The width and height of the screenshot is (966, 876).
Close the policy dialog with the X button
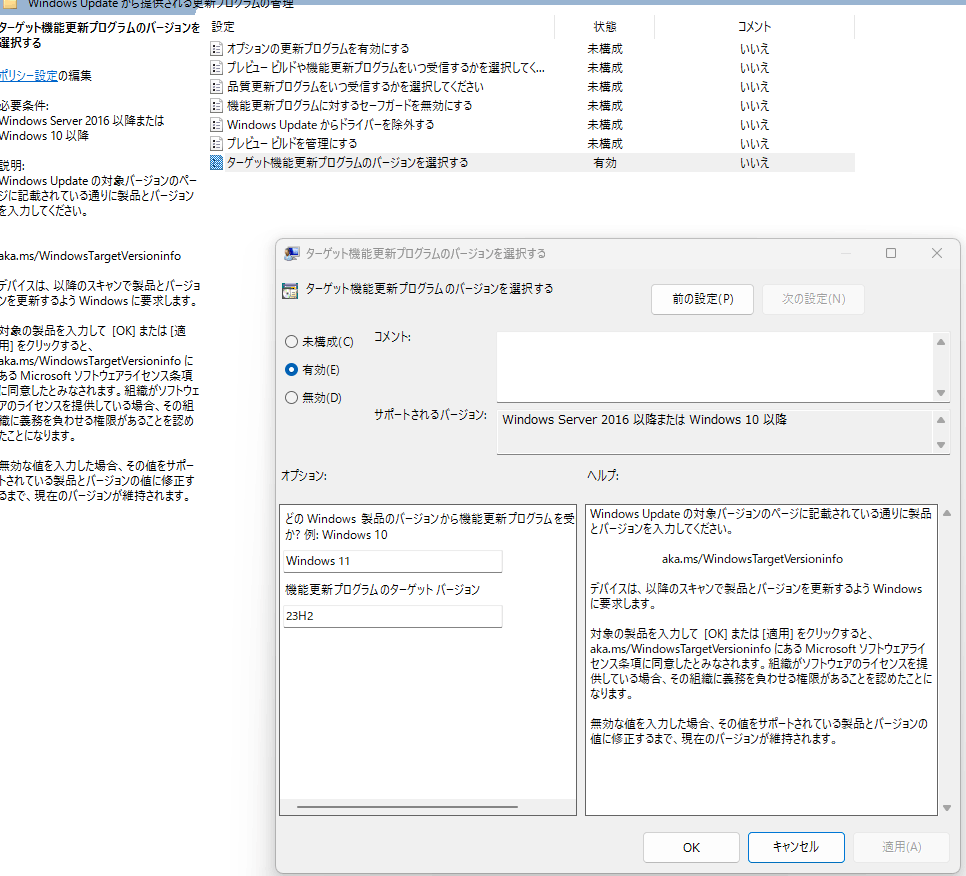coord(937,253)
